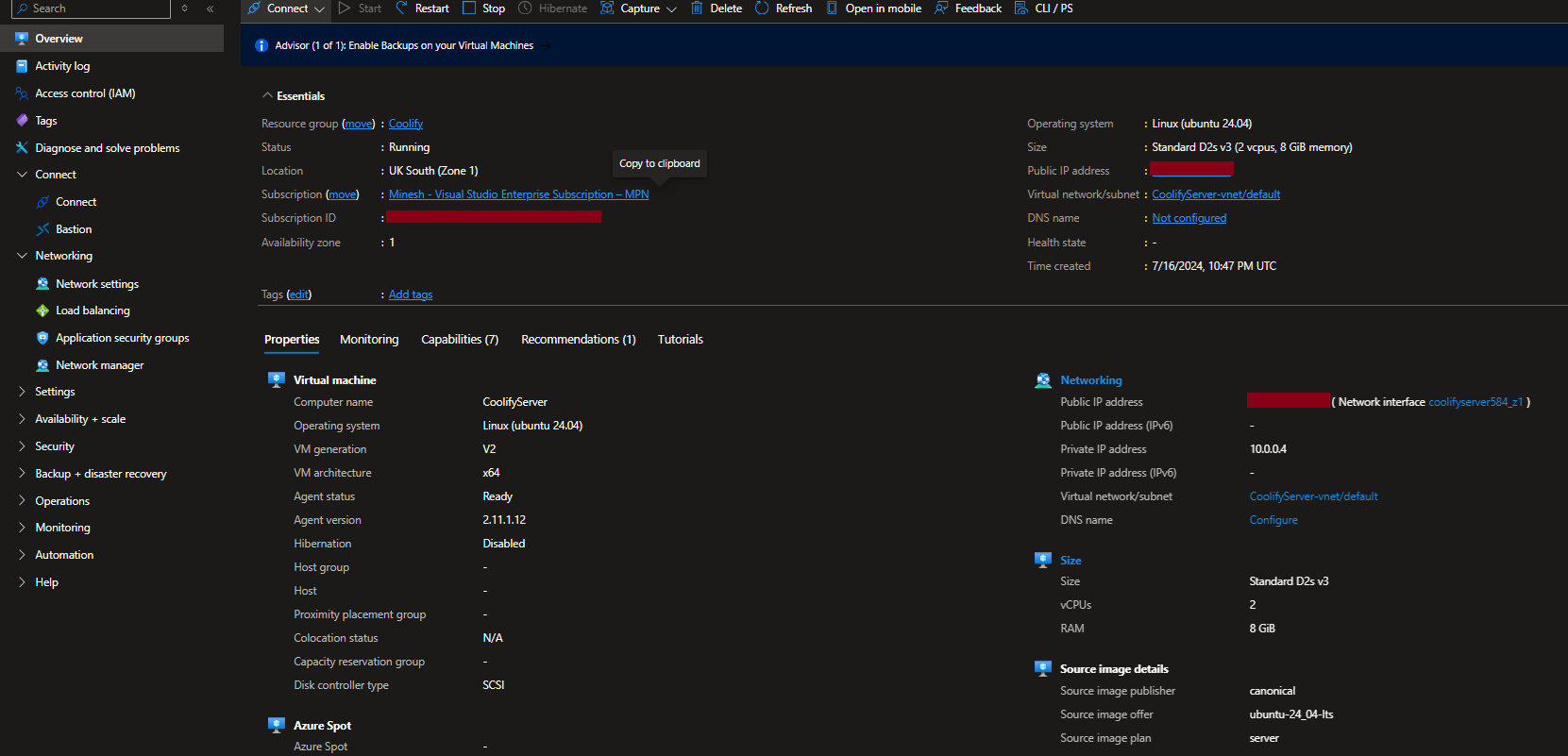Click the collapse sidebar double-chevron
1568x756 pixels.
(x=210, y=8)
